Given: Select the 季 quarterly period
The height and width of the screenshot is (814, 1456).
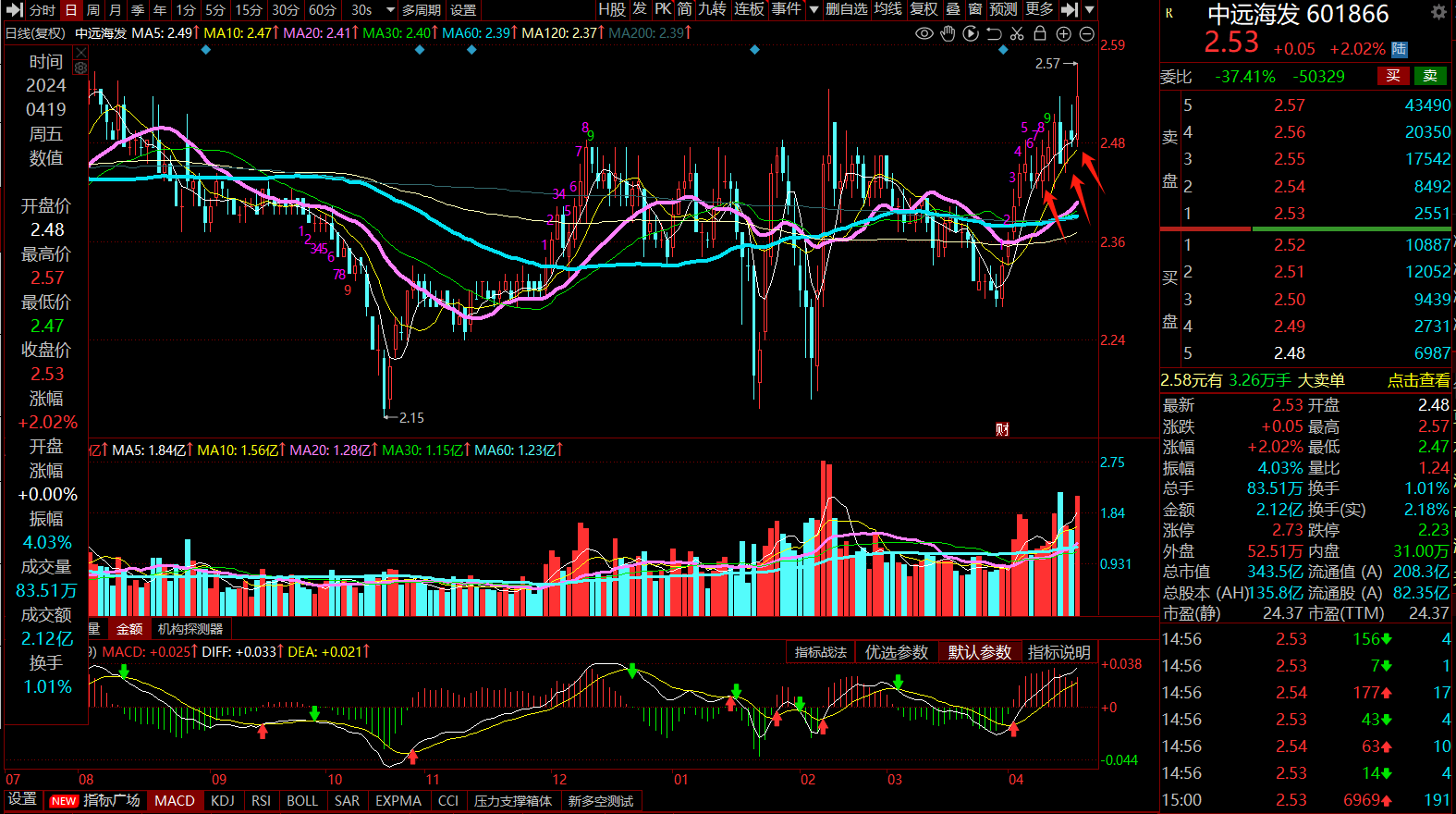Looking at the screenshot, I should tap(138, 10).
